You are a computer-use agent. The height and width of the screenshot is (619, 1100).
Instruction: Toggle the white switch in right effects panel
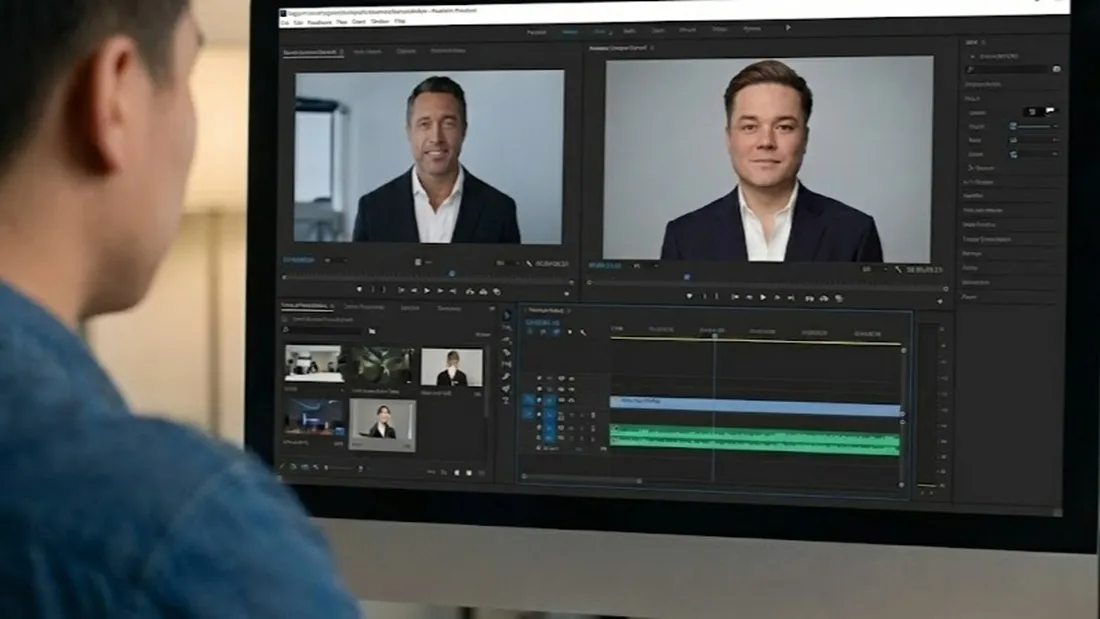pos(1050,111)
